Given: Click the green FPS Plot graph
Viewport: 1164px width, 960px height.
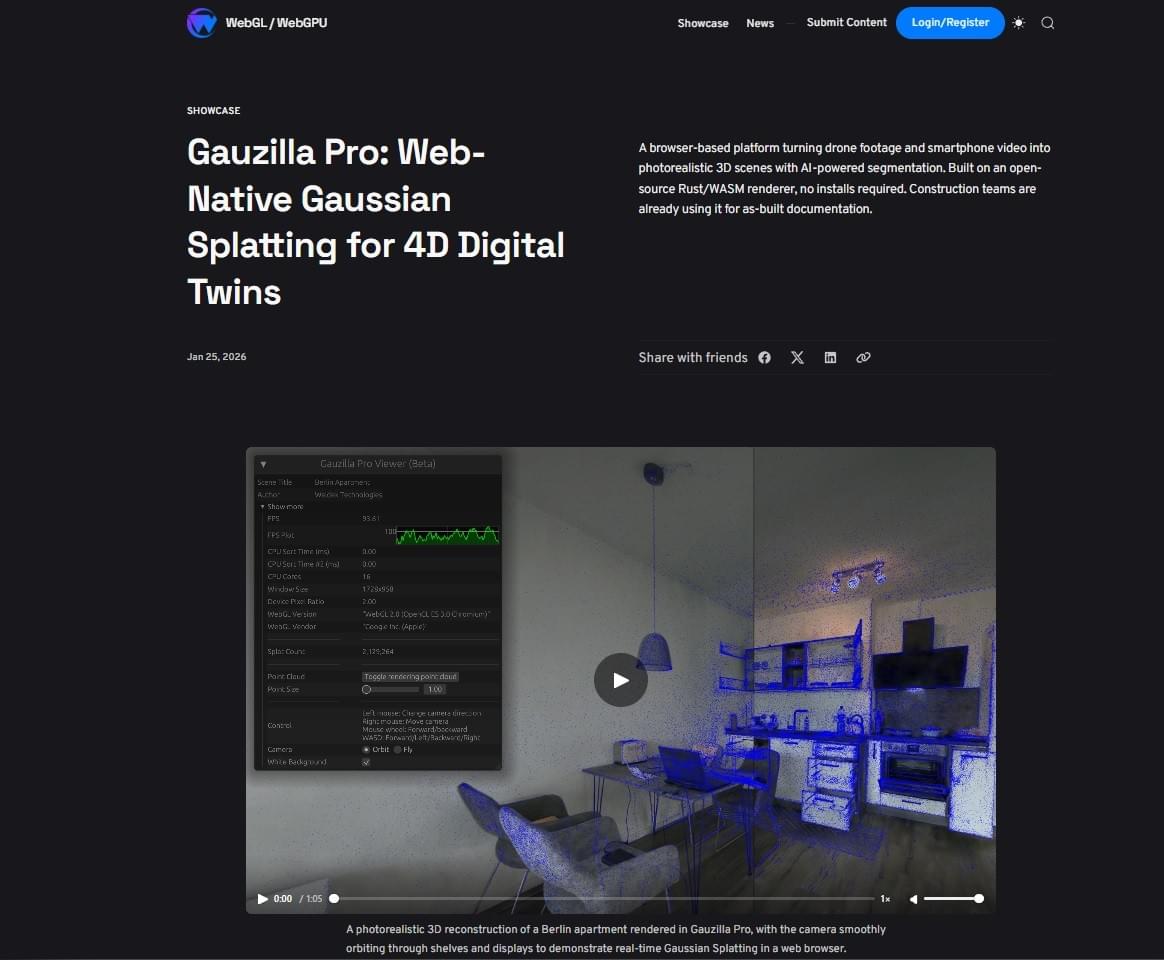Looking at the screenshot, I should [x=448, y=535].
